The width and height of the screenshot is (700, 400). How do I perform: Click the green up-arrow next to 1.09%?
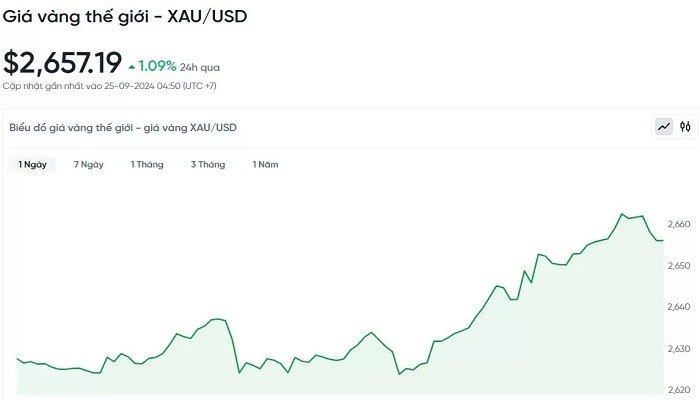pos(132,66)
